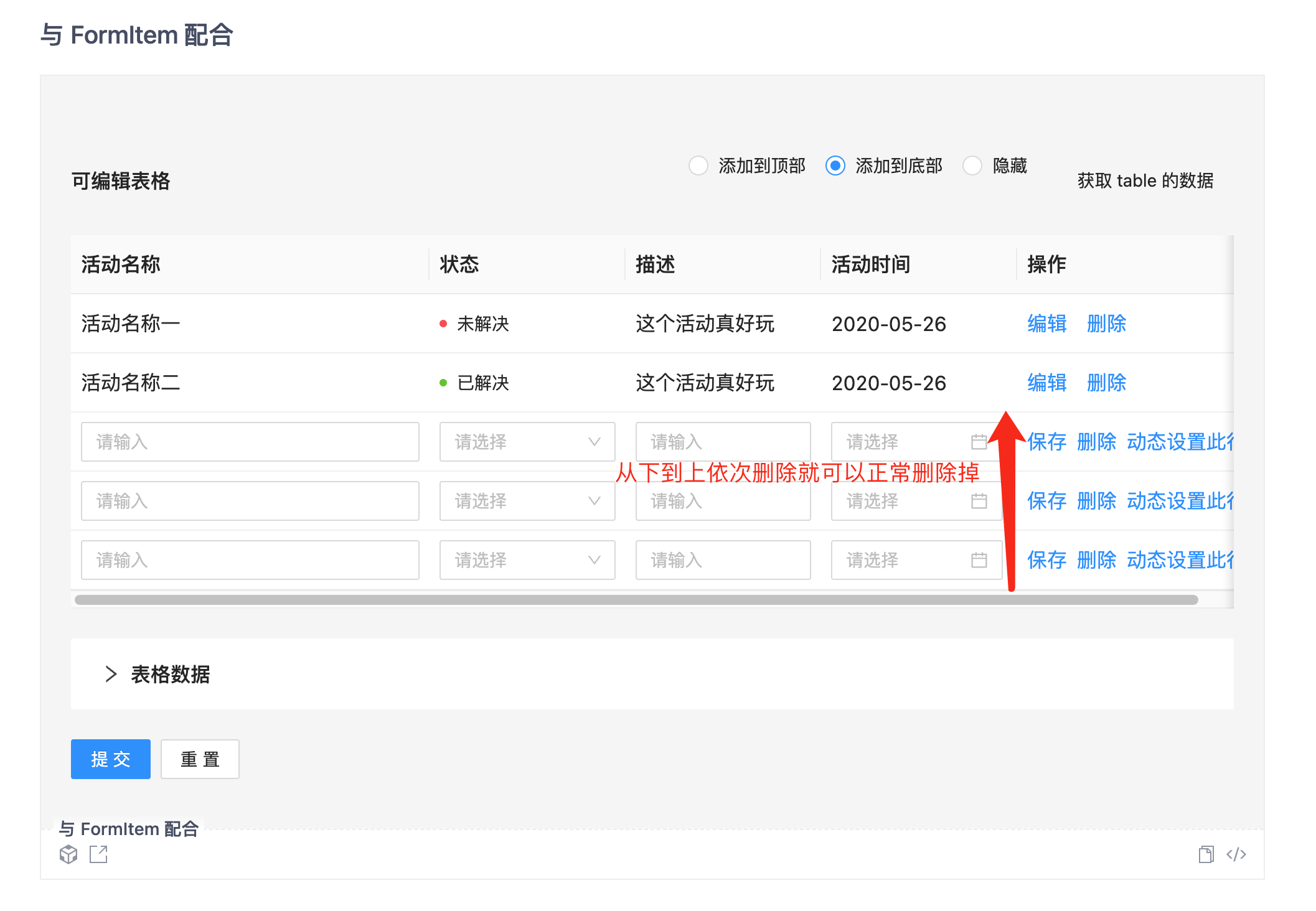Click the blue 提交 button
Viewport: 1316px width, 911px height.
pyautogui.click(x=111, y=759)
